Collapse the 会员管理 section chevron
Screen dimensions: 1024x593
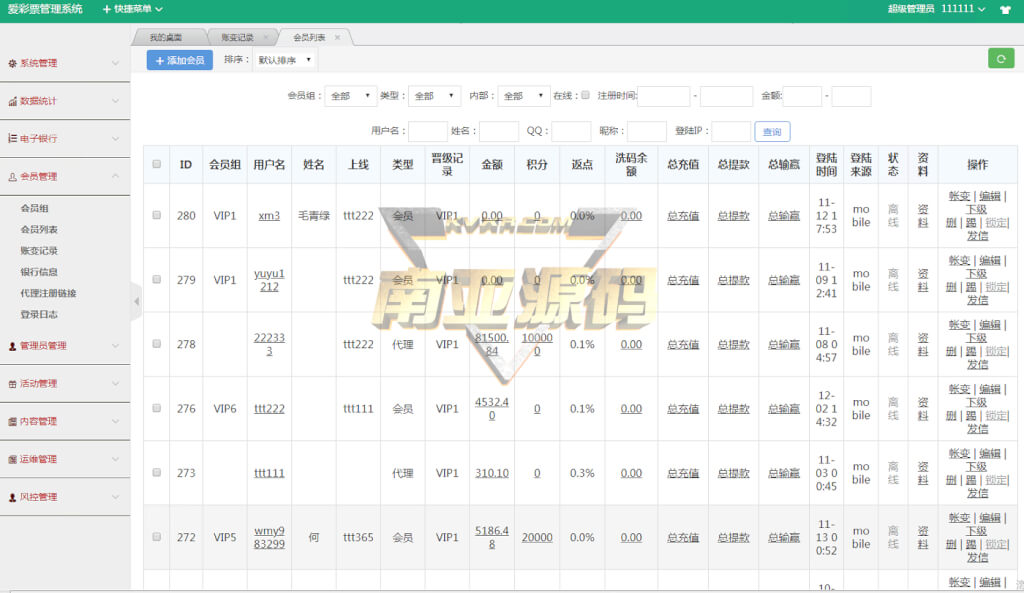click(x=116, y=176)
